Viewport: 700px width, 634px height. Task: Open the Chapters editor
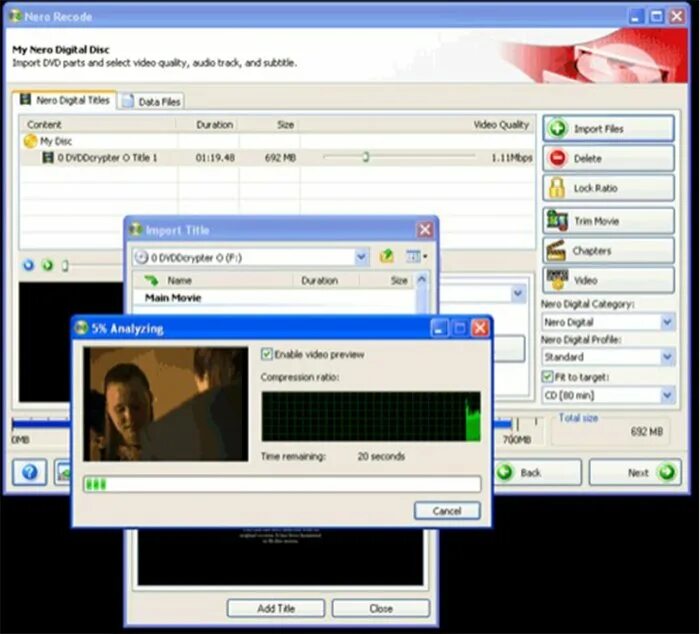tap(608, 250)
